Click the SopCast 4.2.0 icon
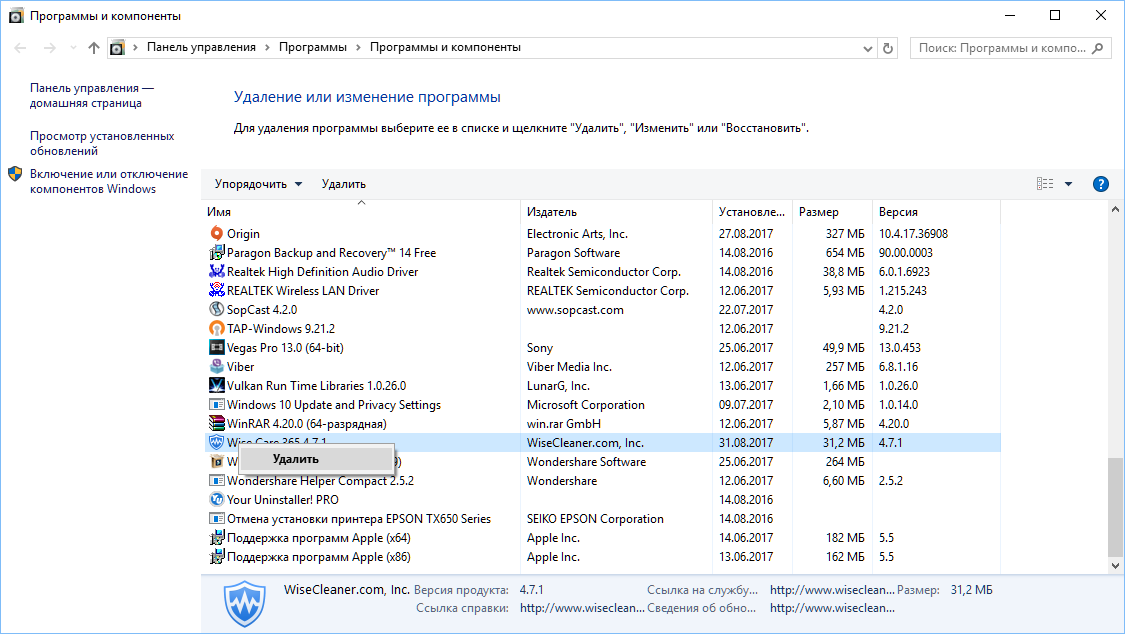This screenshot has height=634, width=1125. [217, 309]
